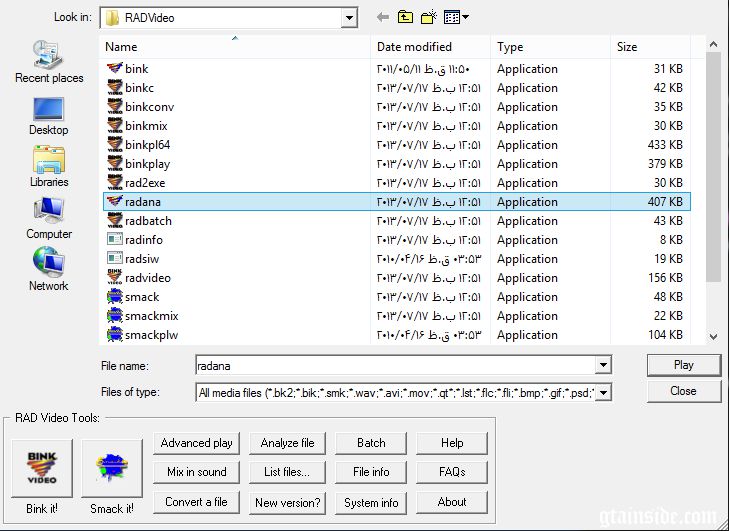
Task: Select the binkconv file in list
Action: tap(149, 107)
